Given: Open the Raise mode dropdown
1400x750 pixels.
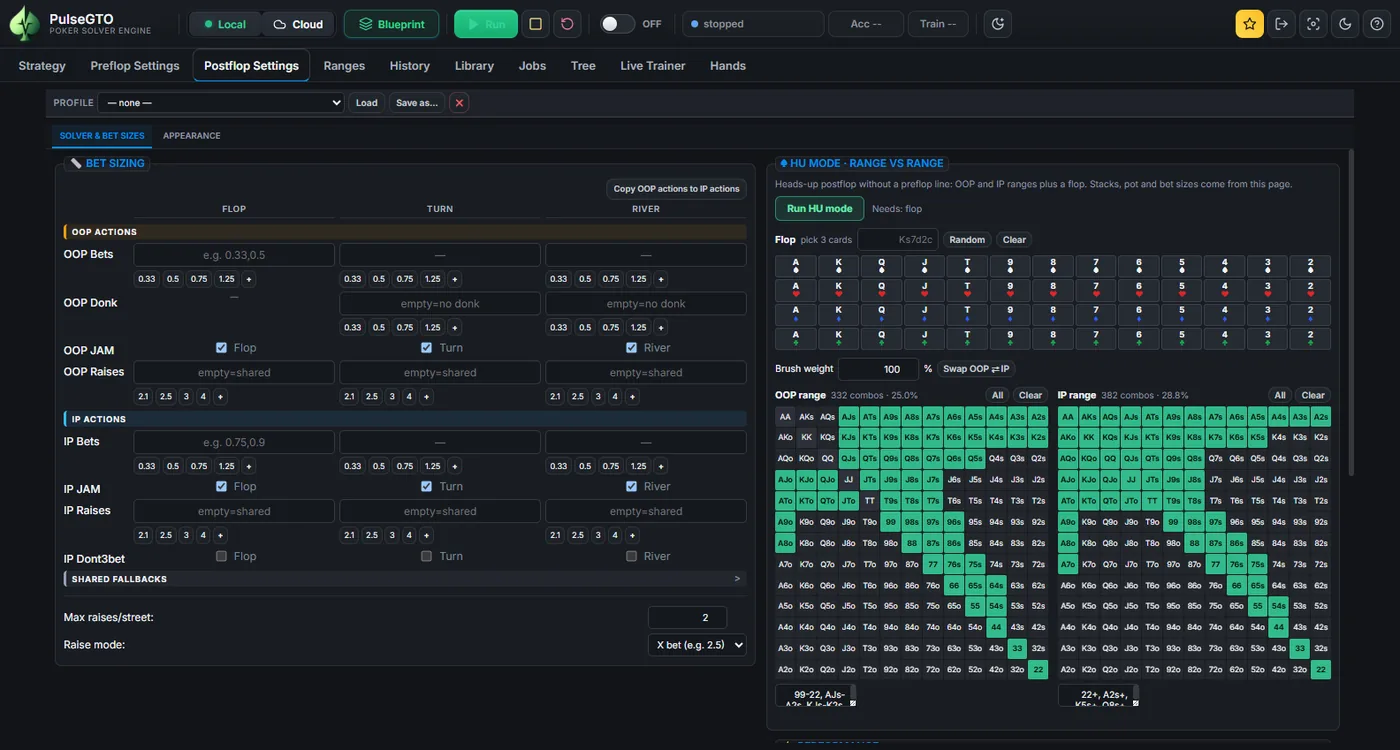Looking at the screenshot, I should tap(697, 645).
